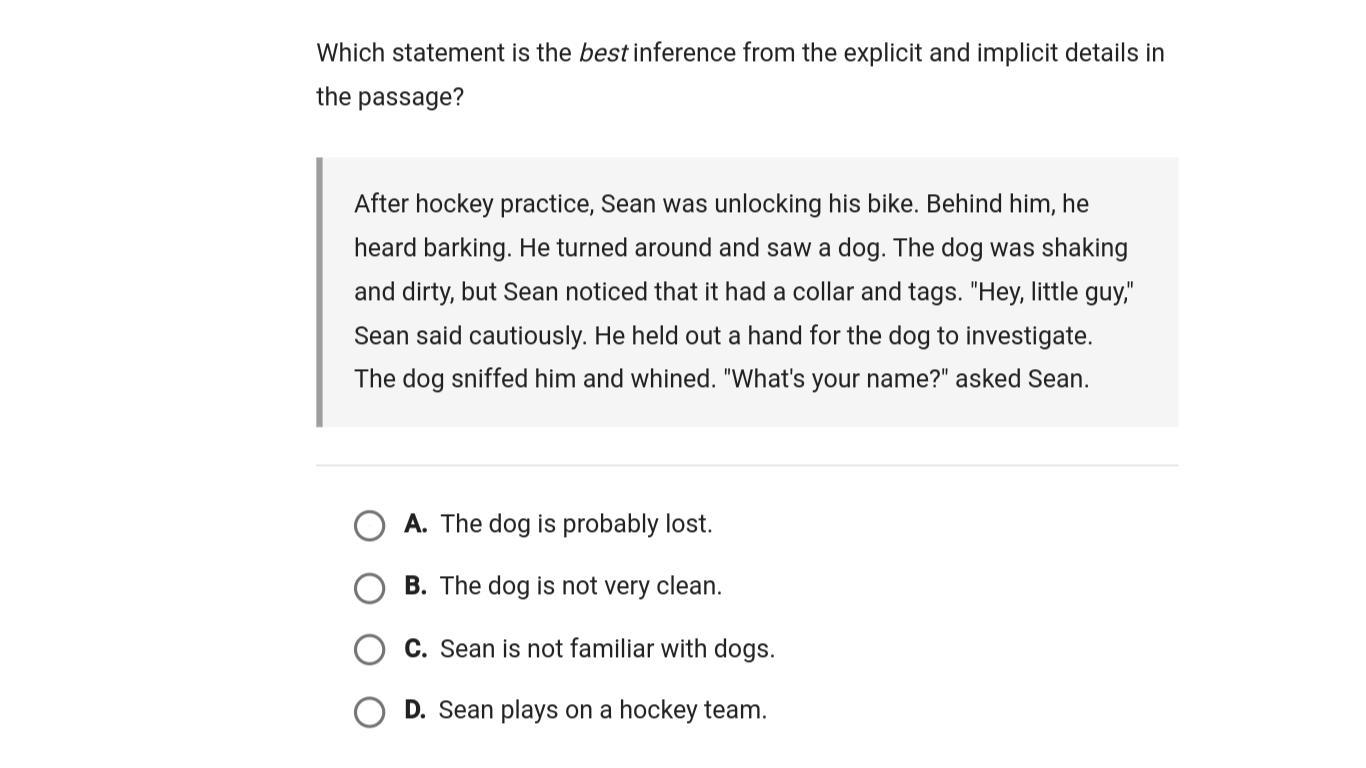Pick "Sean plays on a hockey team." text
1366x768 pixels.
click(x=602, y=710)
